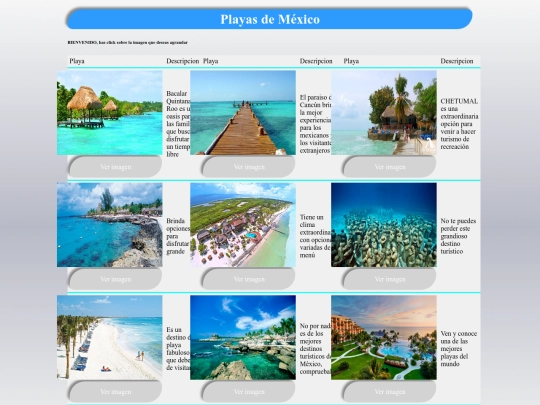Click Ver imagen under the rocky cliff photo

(116, 279)
